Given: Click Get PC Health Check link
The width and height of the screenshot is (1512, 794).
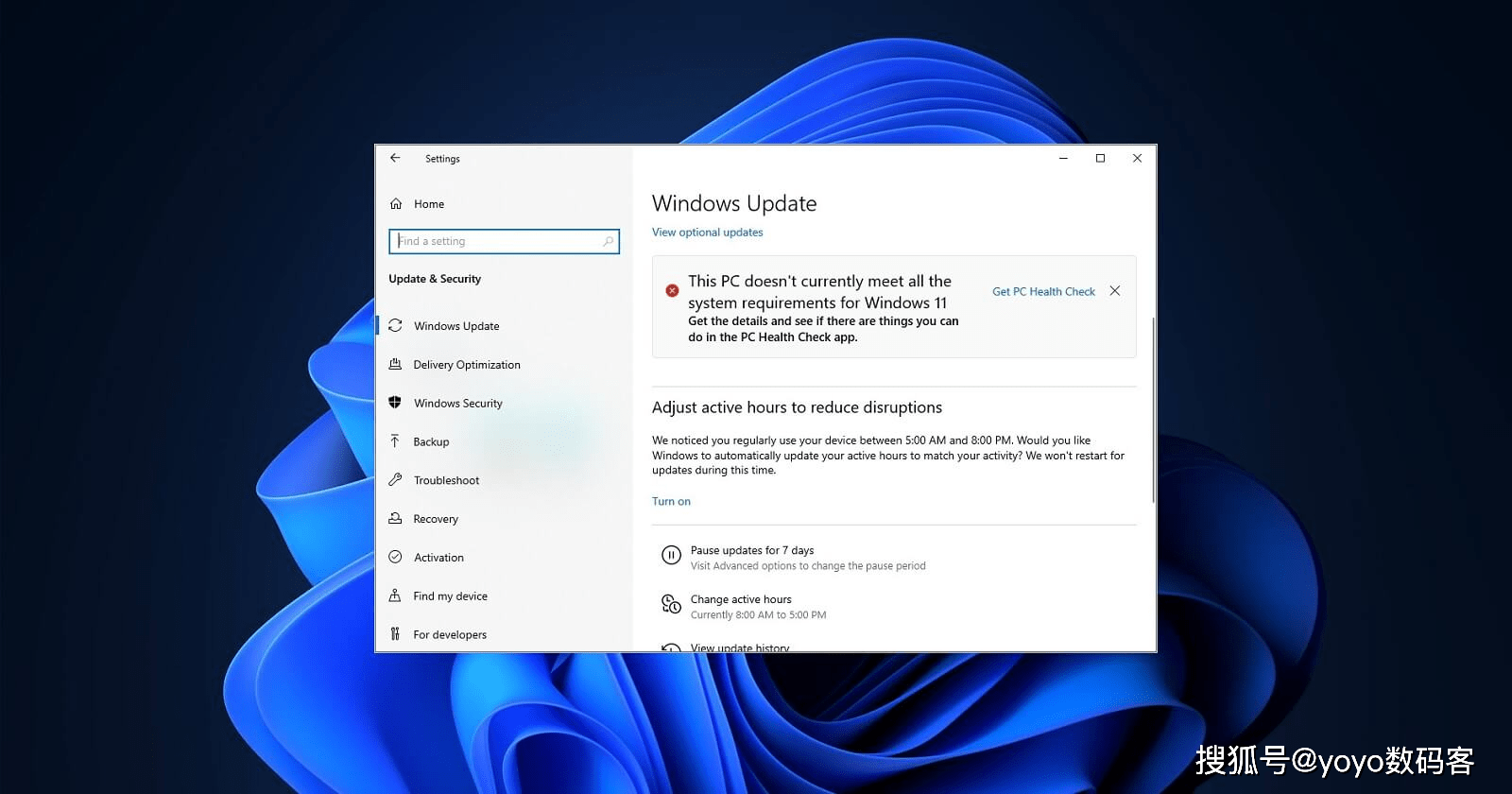Looking at the screenshot, I should coord(1043,292).
